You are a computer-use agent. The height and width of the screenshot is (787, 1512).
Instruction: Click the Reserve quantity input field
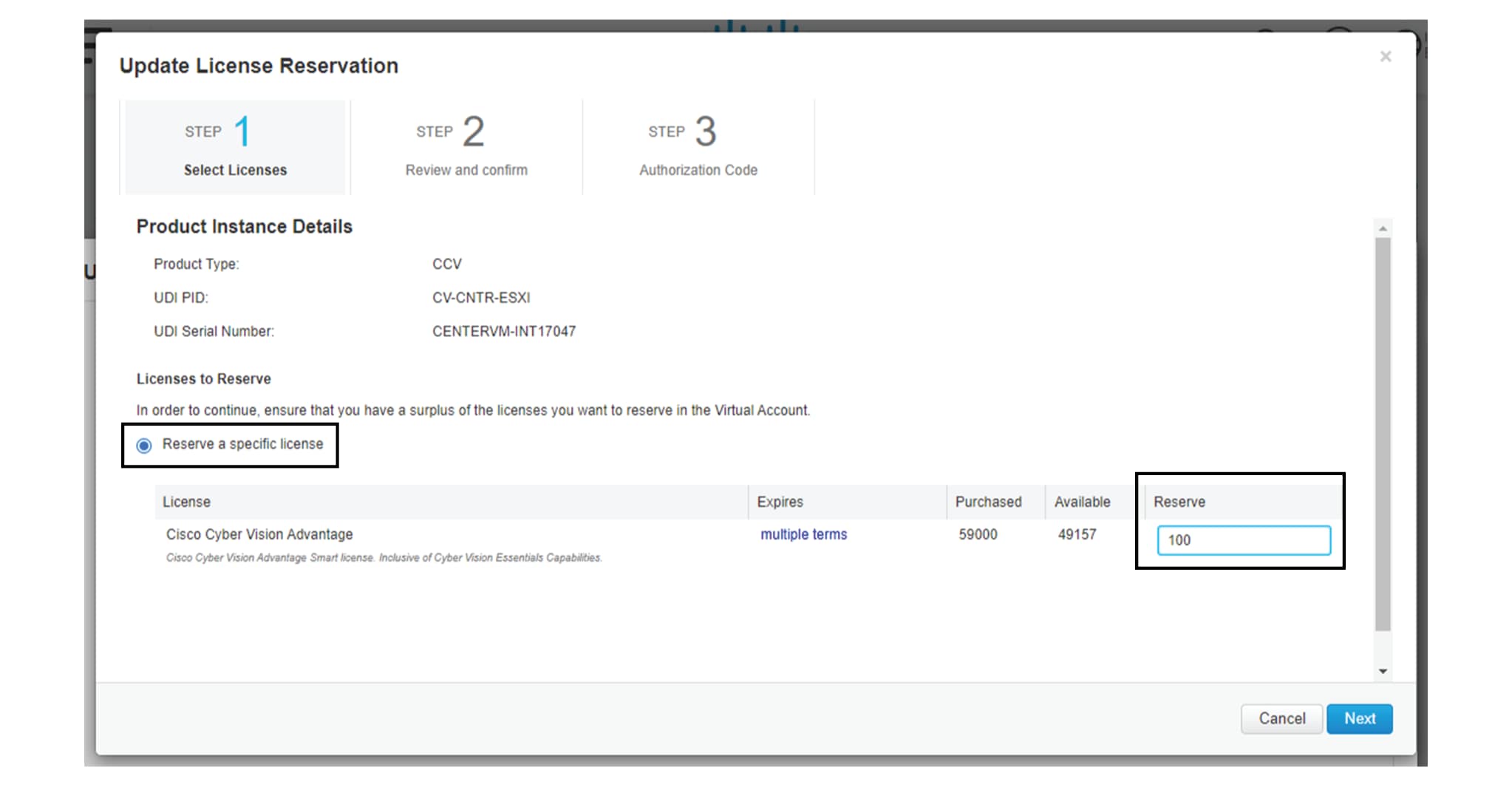(x=1244, y=540)
